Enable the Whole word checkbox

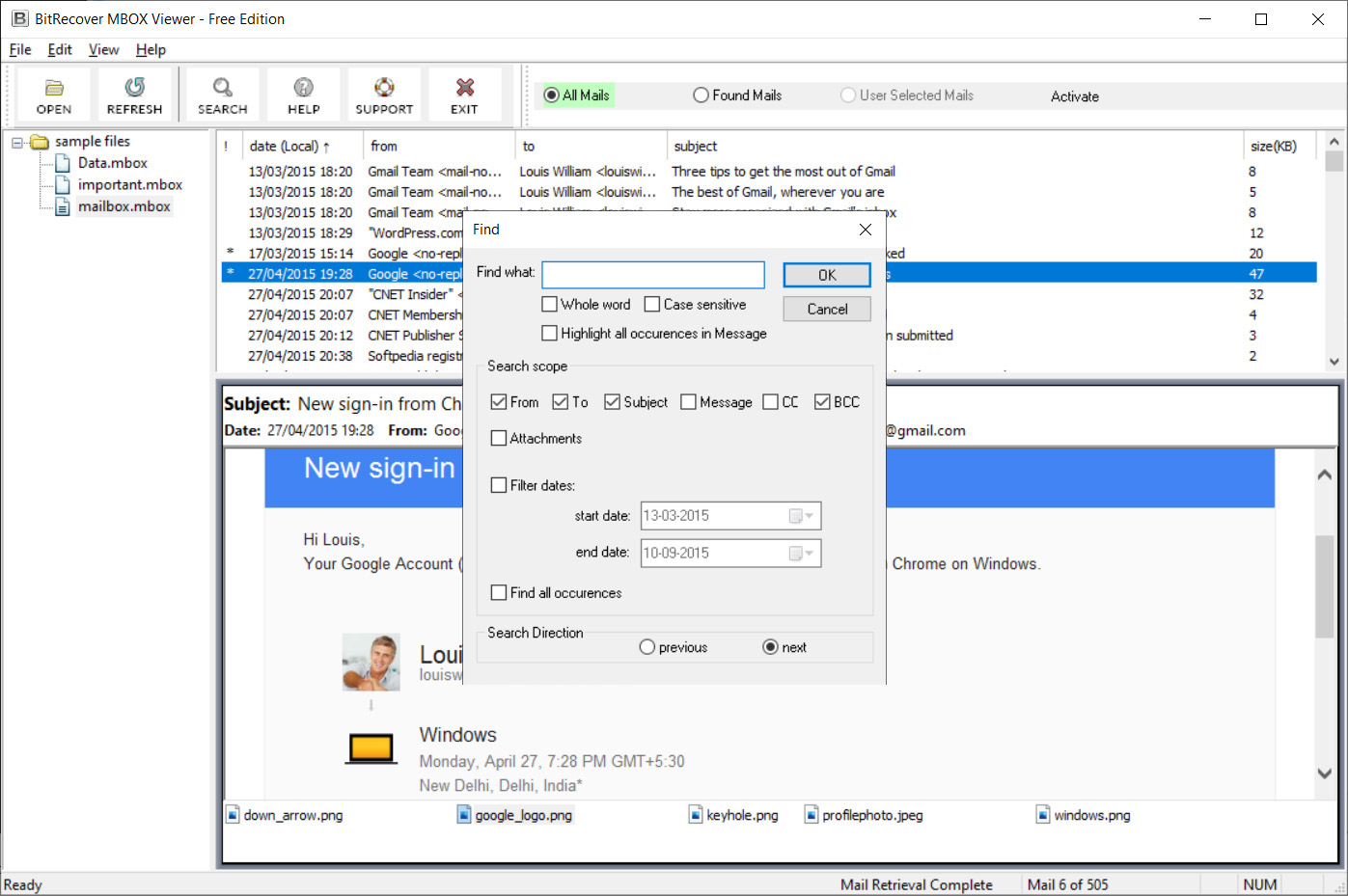(550, 305)
